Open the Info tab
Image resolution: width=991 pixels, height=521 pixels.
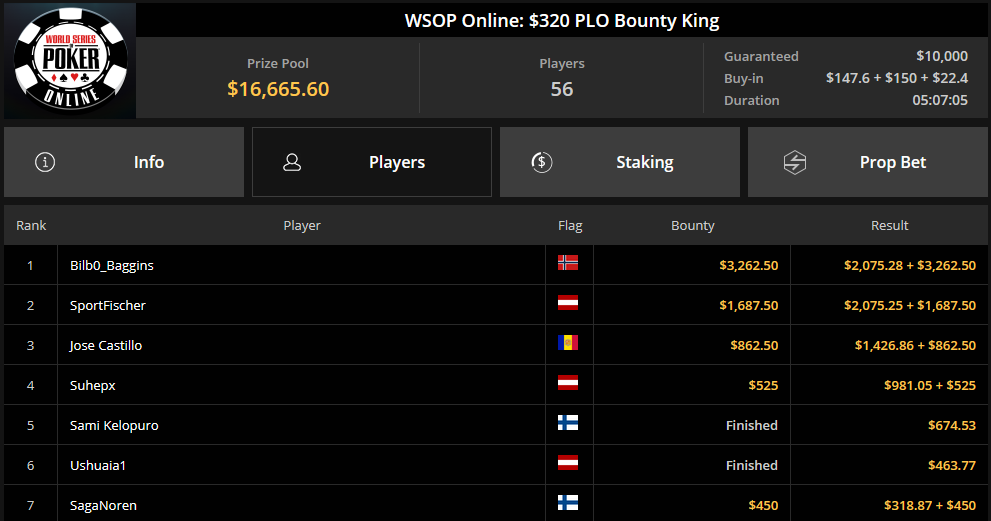(124, 162)
